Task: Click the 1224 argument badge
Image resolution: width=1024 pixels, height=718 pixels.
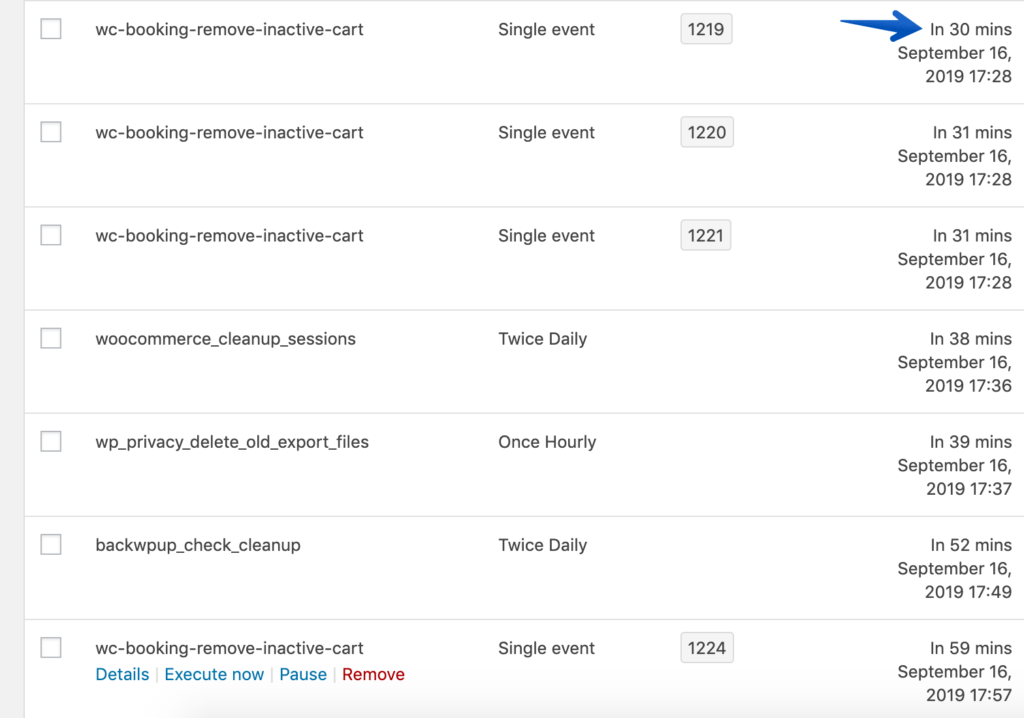Action: 707,648
